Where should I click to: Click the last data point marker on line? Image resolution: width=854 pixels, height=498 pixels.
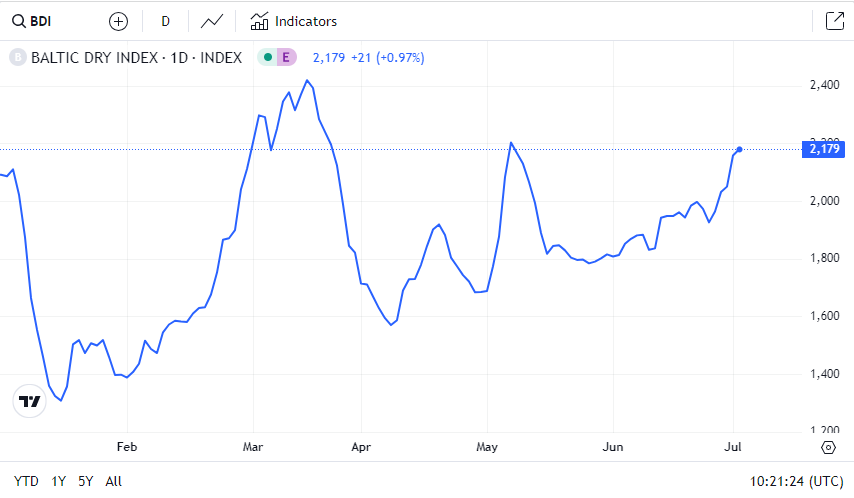pos(739,149)
